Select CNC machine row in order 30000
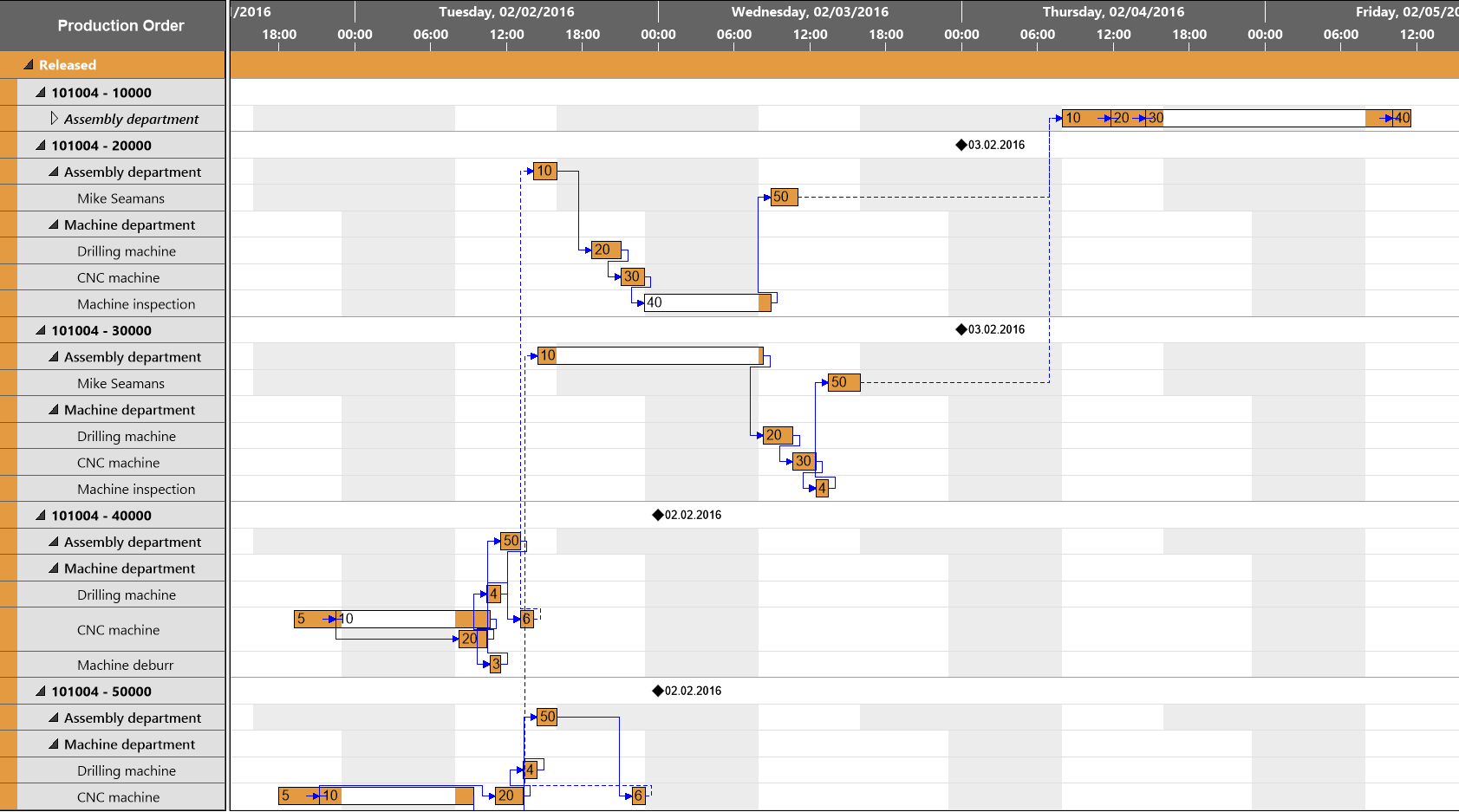The height and width of the screenshot is (812, 1459). 120,463
